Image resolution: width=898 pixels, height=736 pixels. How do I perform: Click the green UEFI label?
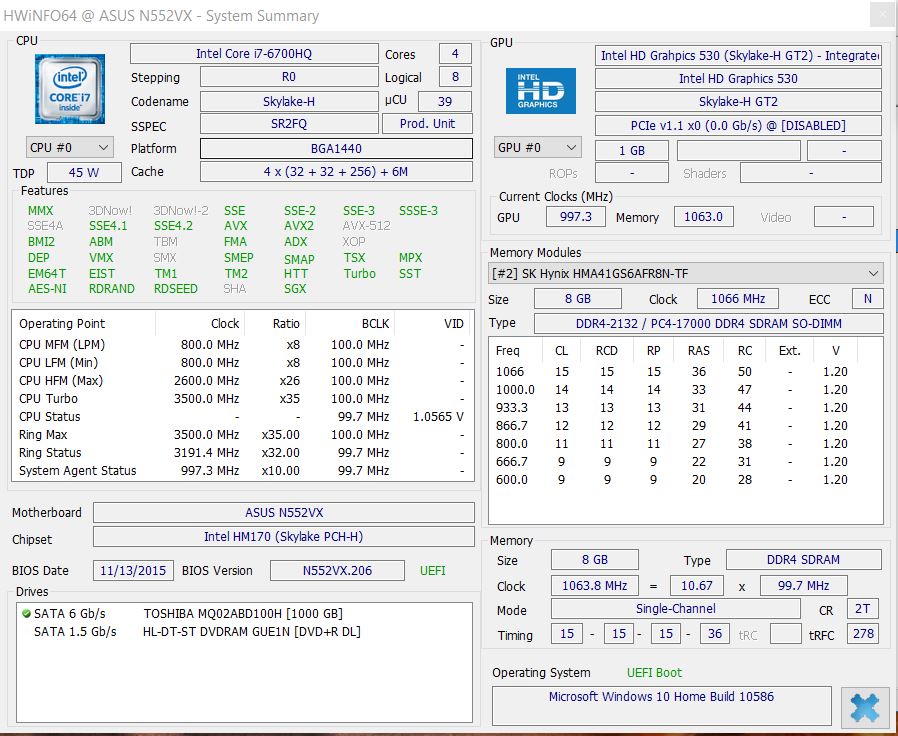pos(432,570)
